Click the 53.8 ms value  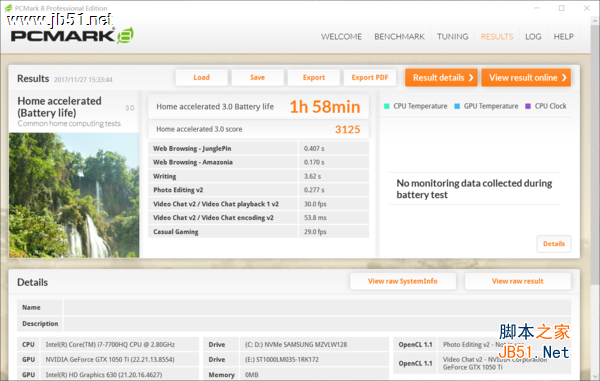coord(315,218)
